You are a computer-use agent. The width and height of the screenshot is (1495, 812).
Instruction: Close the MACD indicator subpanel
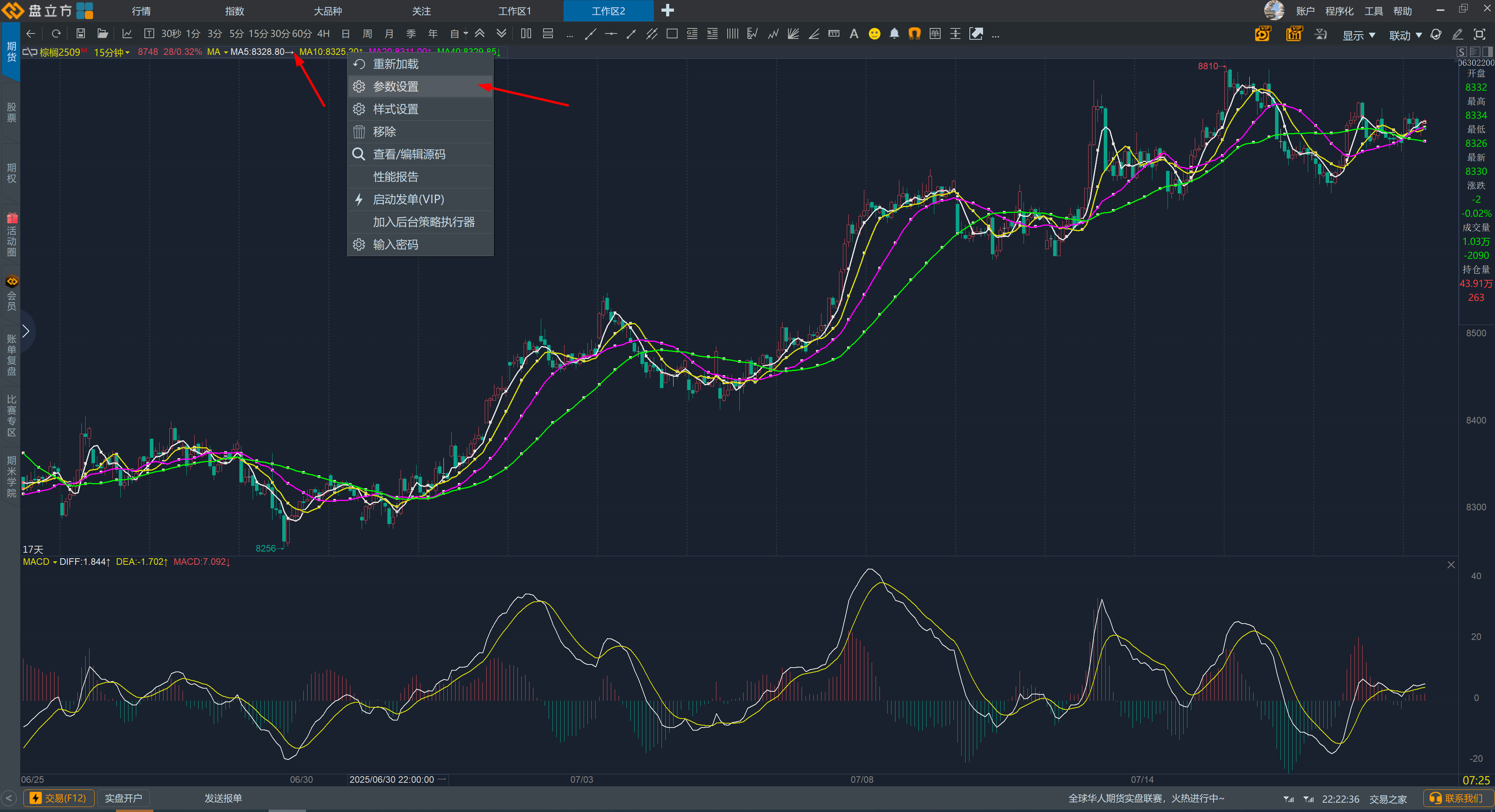1451,565
